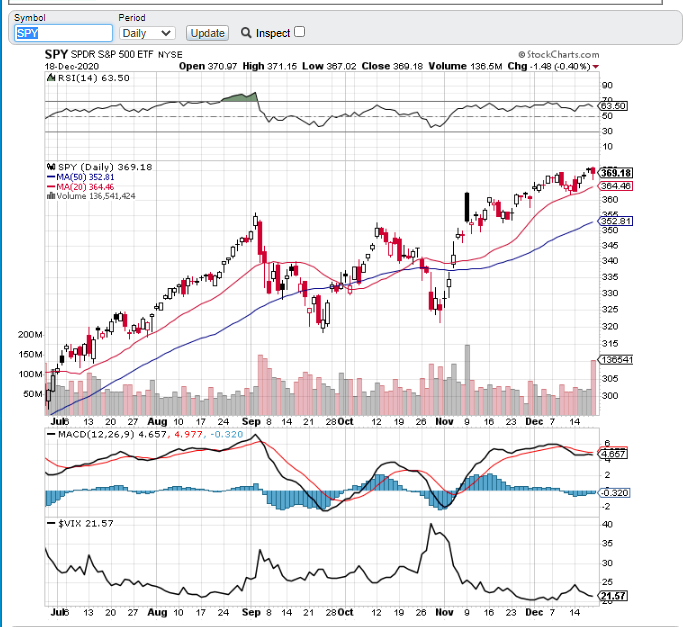This screenshot has width=683, height=627.
Task: Click the Nov label on the bottom date axis
Action: 444,612
